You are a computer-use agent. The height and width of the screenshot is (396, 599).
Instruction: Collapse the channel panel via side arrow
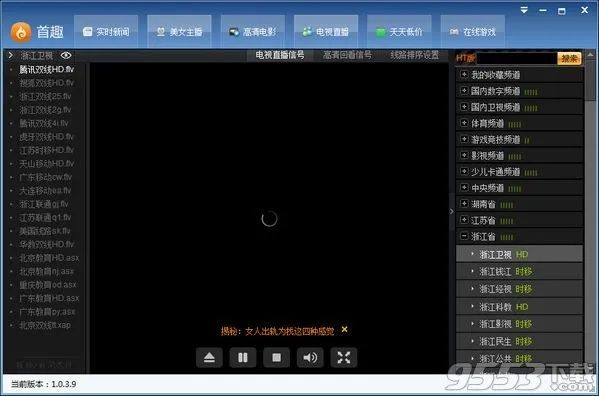(452, 211)
